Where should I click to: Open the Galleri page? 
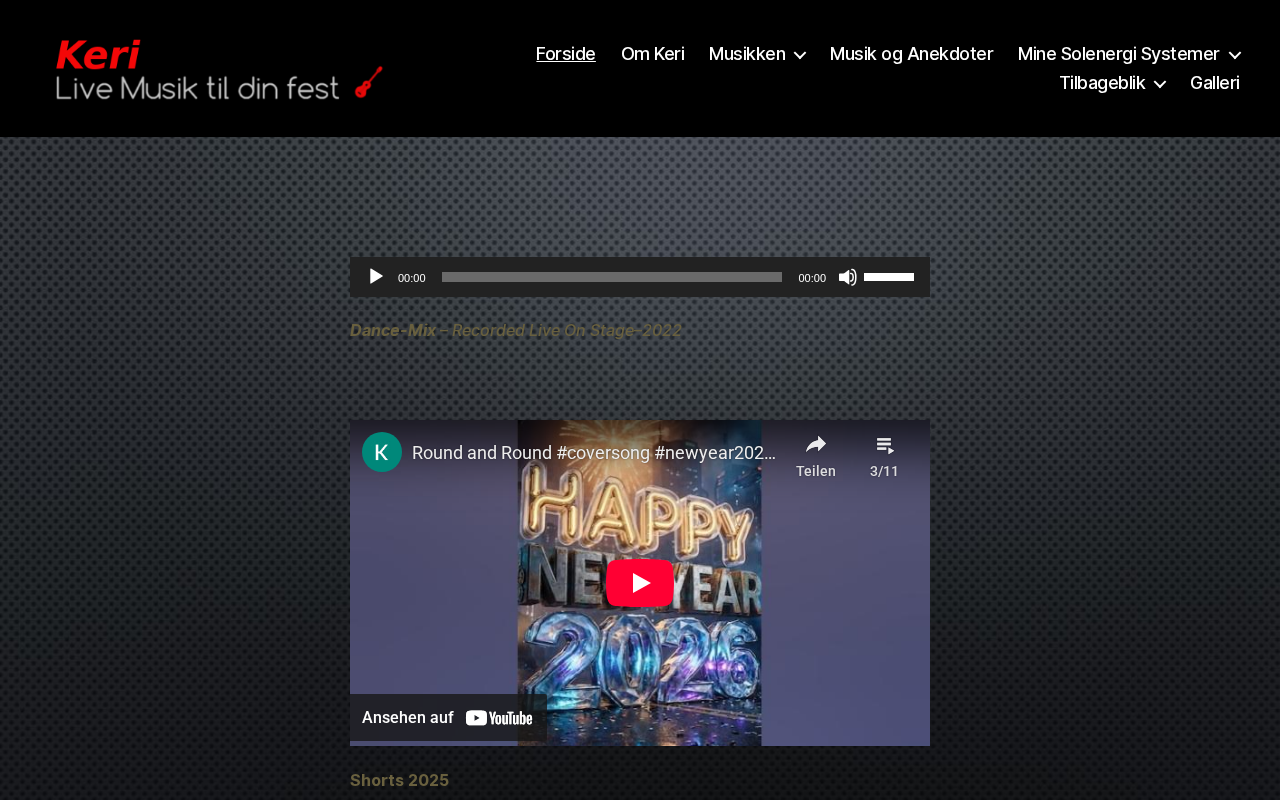point(1214,83)
